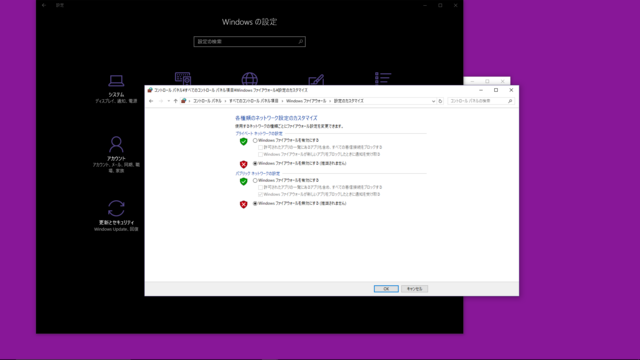This screenshot has width=640, height=360.
Task: Focus the Control Panel search field
Action: [x=480, y=101]
